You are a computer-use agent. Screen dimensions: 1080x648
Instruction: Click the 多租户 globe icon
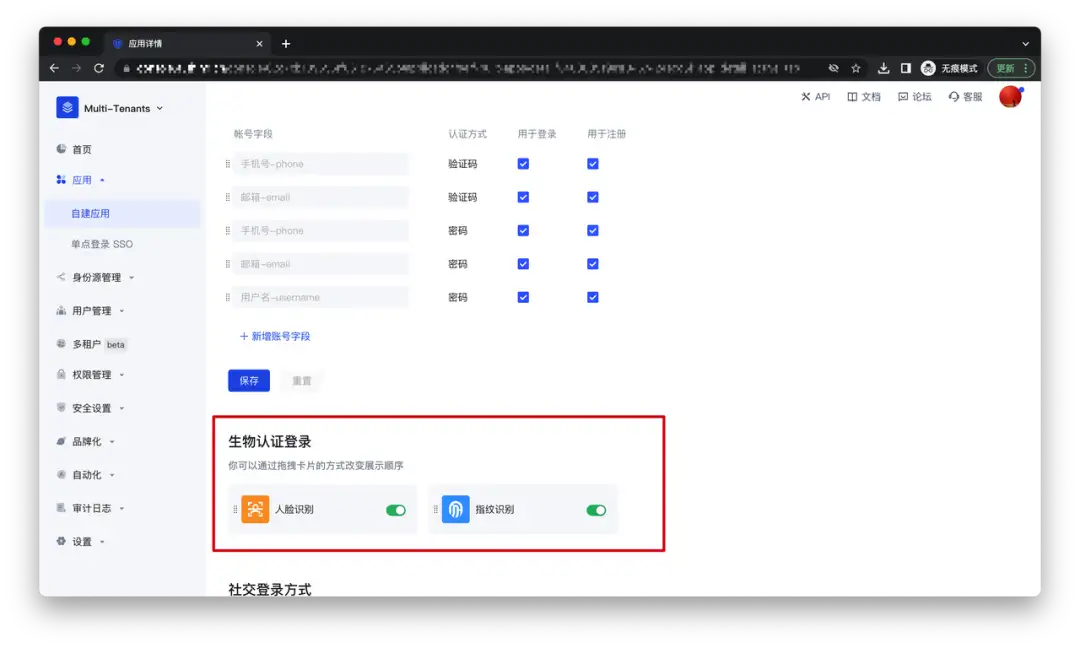61,344
